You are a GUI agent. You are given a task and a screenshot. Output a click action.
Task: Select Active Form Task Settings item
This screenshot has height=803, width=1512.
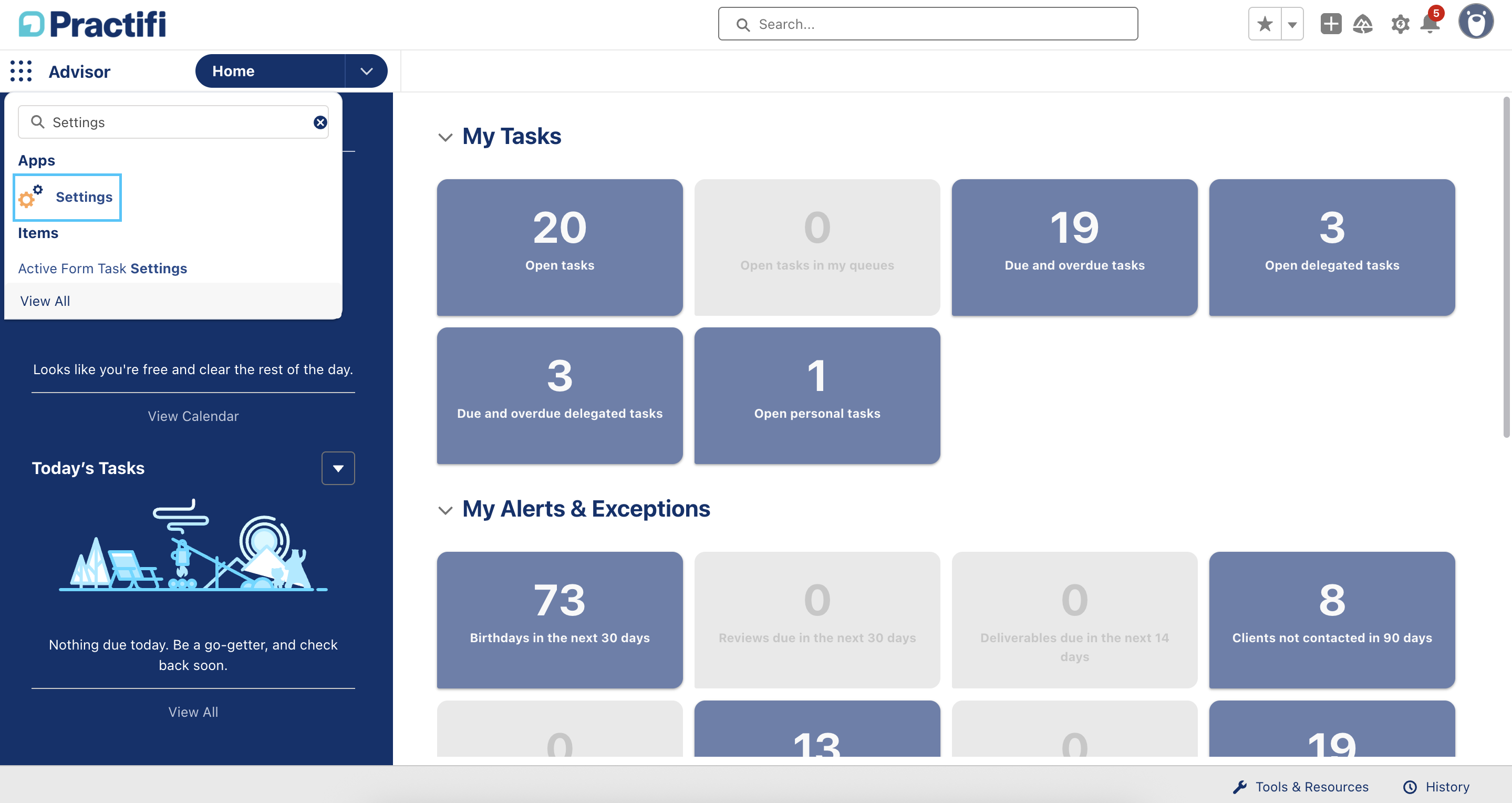pos(103,268)
